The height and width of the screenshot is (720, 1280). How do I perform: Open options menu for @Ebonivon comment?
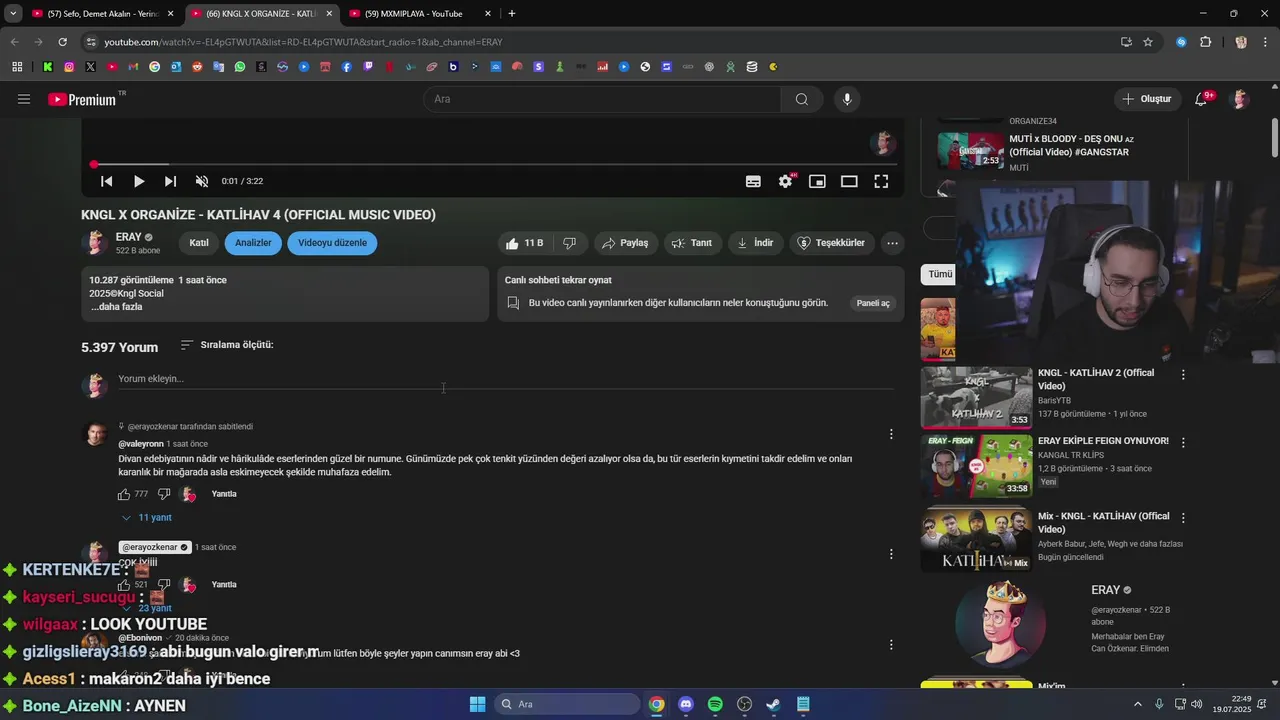coord(891,645)
